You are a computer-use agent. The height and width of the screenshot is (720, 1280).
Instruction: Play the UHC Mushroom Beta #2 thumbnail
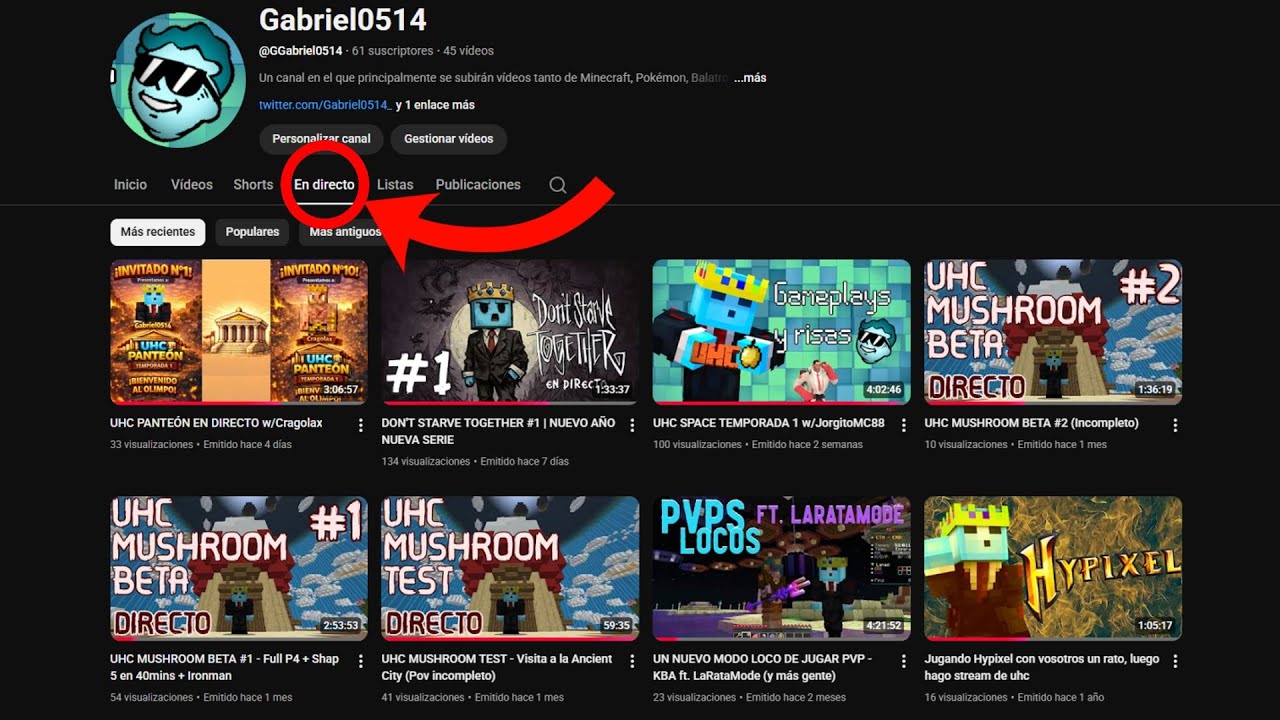1053,332
